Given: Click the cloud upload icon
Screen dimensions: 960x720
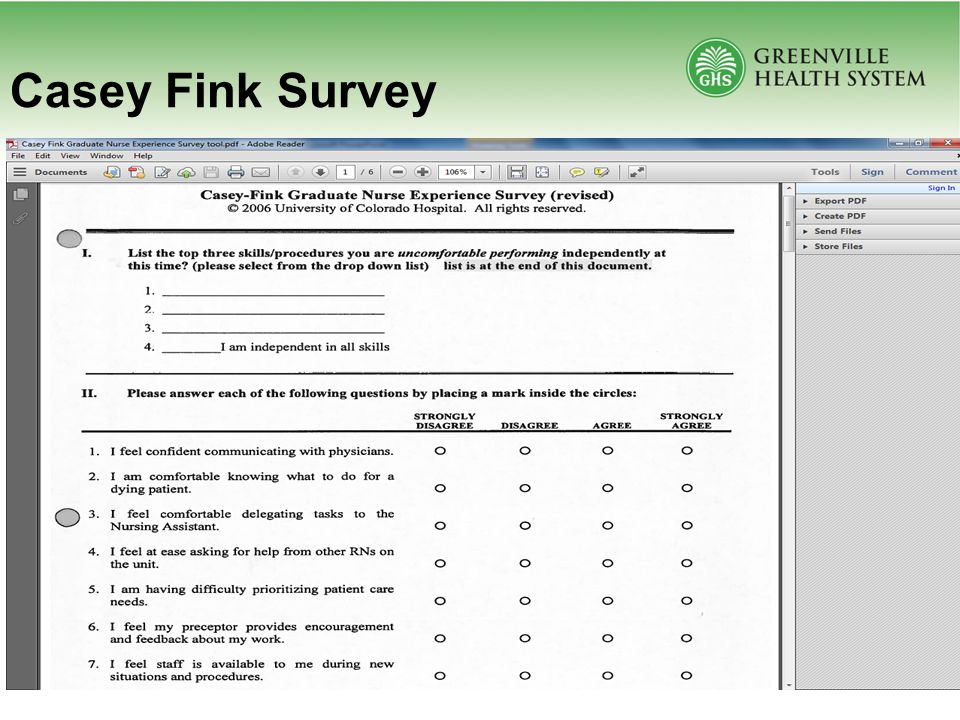Looking at the screenshot, I should 186,173.
